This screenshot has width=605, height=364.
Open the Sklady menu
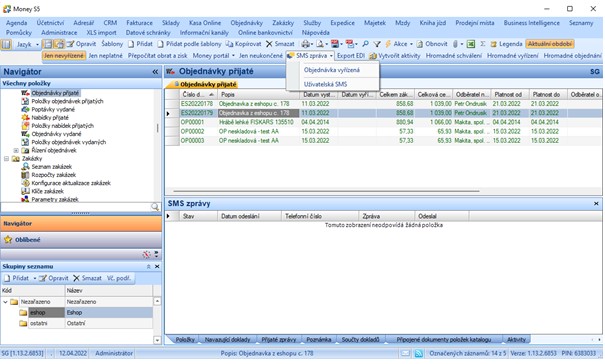pos(171,23)
